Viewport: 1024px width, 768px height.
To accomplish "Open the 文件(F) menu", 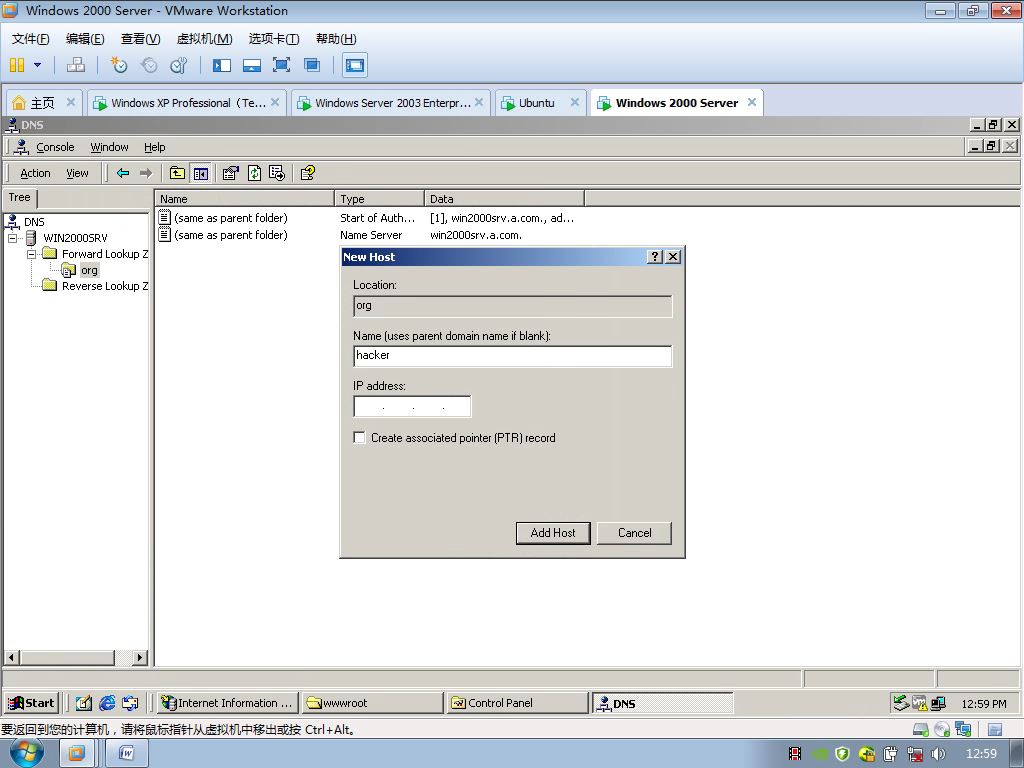I will [x=30, y=39].
